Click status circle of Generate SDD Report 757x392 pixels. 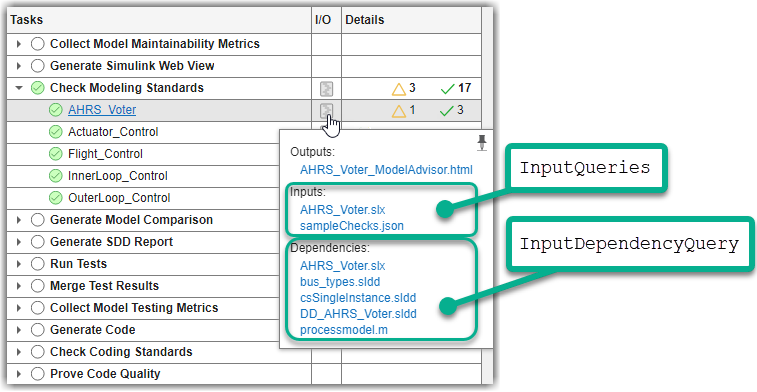[x=38, y=242]
